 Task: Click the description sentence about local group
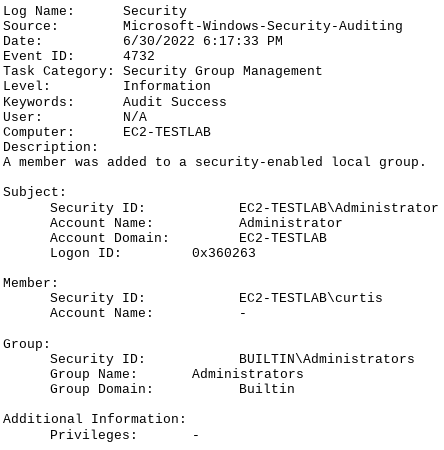[215, 162]
